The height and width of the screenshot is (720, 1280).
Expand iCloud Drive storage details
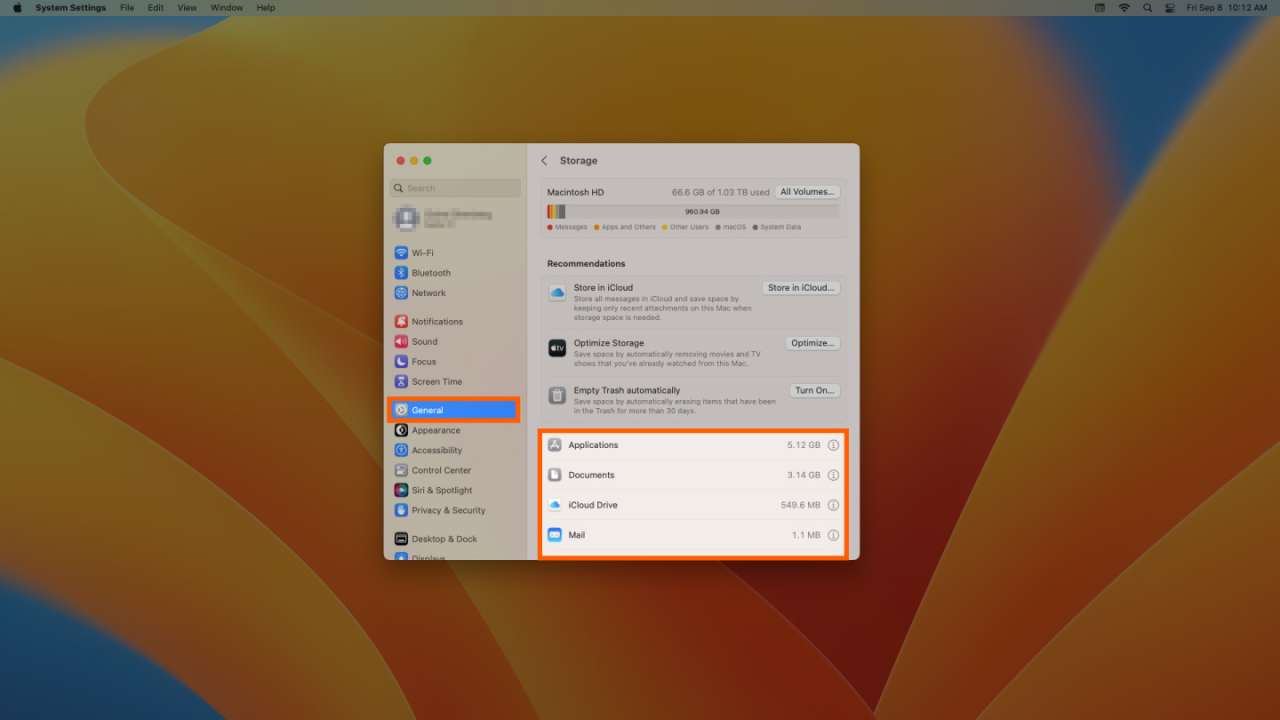point(833,505)
